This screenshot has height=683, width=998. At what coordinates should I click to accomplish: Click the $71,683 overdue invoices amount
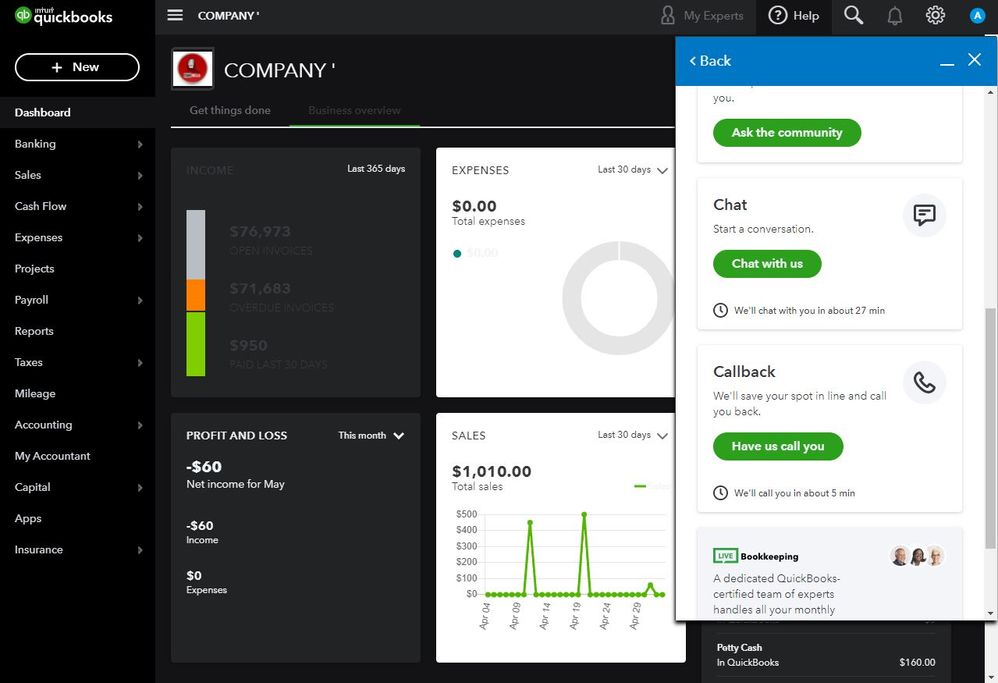[260, 289]
